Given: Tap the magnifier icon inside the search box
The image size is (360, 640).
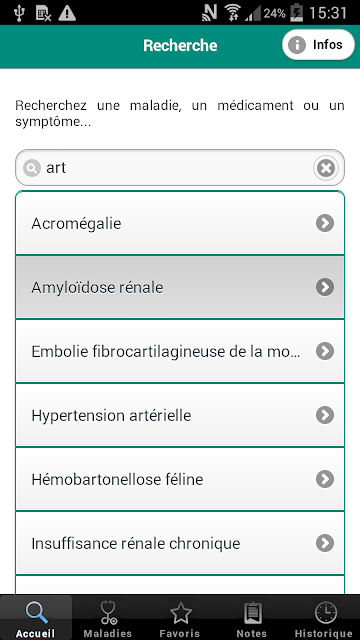Looking at the screenshot, I should pos(32,168).
